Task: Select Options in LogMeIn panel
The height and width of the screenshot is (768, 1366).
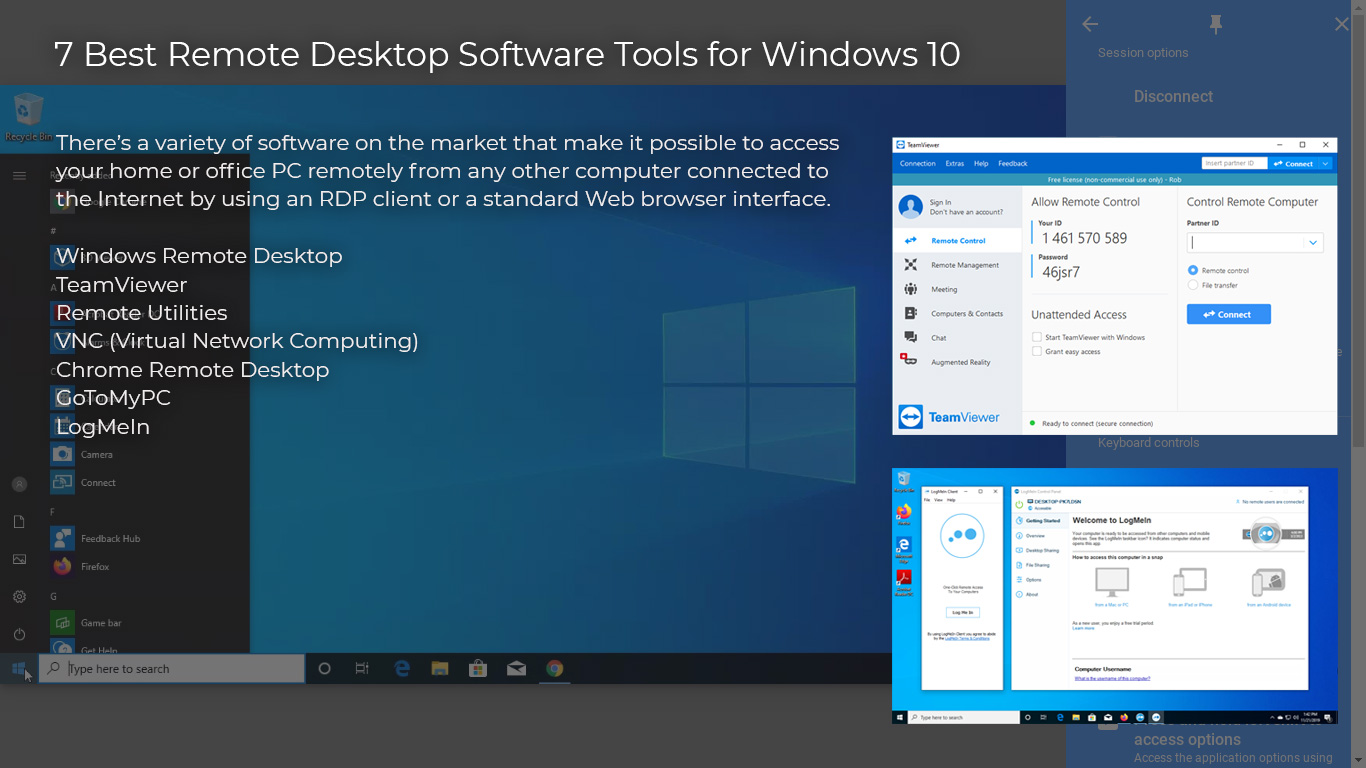Action: click(x=1030, y=579)
